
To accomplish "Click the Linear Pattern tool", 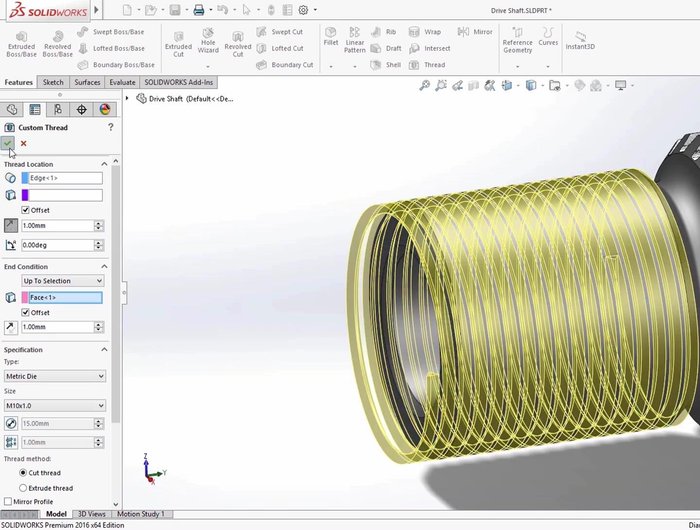I will [x=355, y=44].
